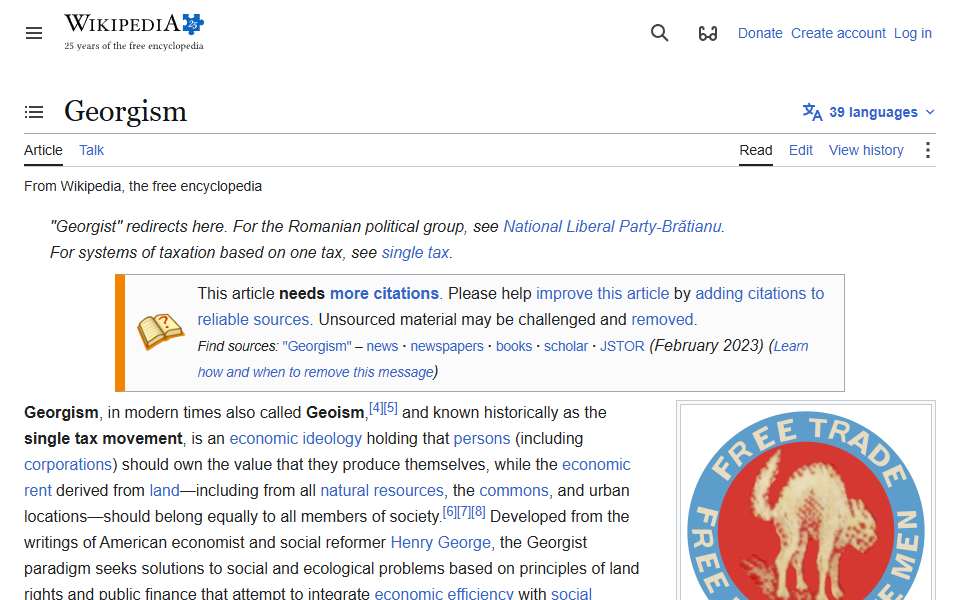Click the newspapers sources link
Image resolution: width=960 pixels, height=600 pixels.
446,346
